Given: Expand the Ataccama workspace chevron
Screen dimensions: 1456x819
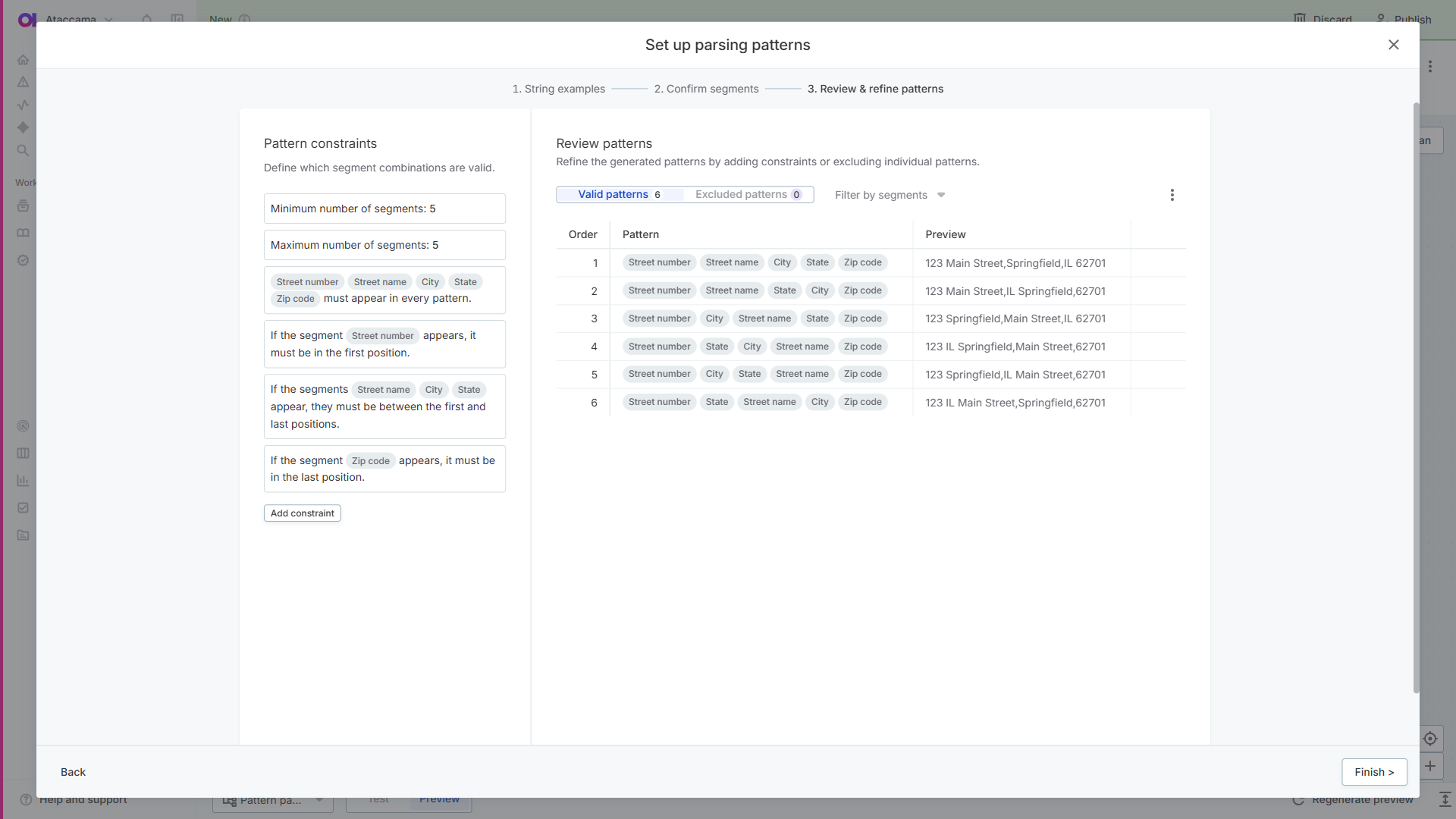Looking at the screenshot, I should [108, 20].
